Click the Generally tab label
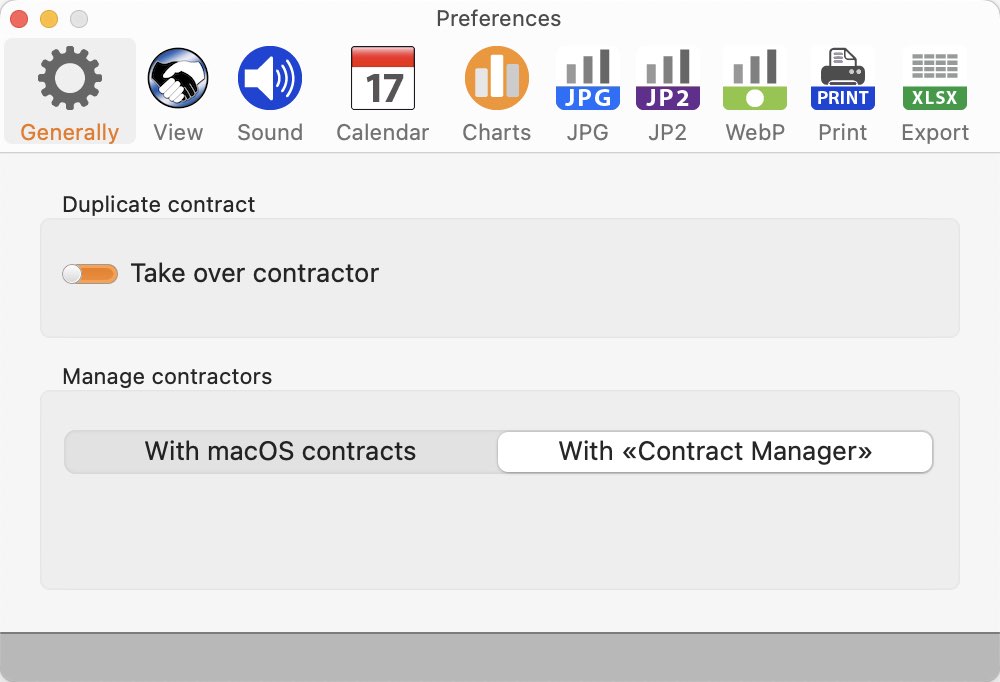This screenshot has width=1000, height=682. pyautogui.click(x=70, y=132)
